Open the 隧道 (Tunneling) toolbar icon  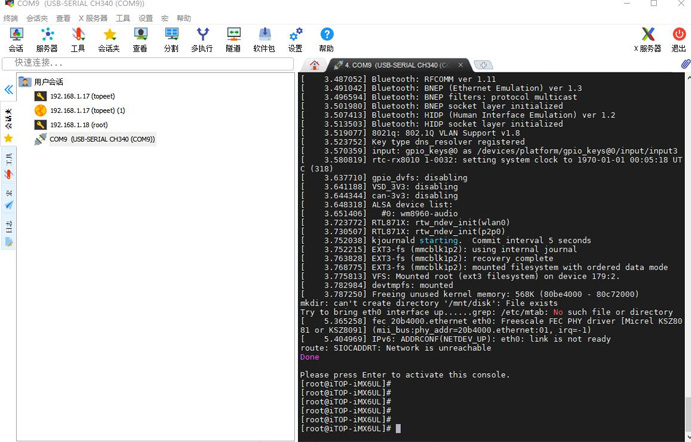pos(233,39)
